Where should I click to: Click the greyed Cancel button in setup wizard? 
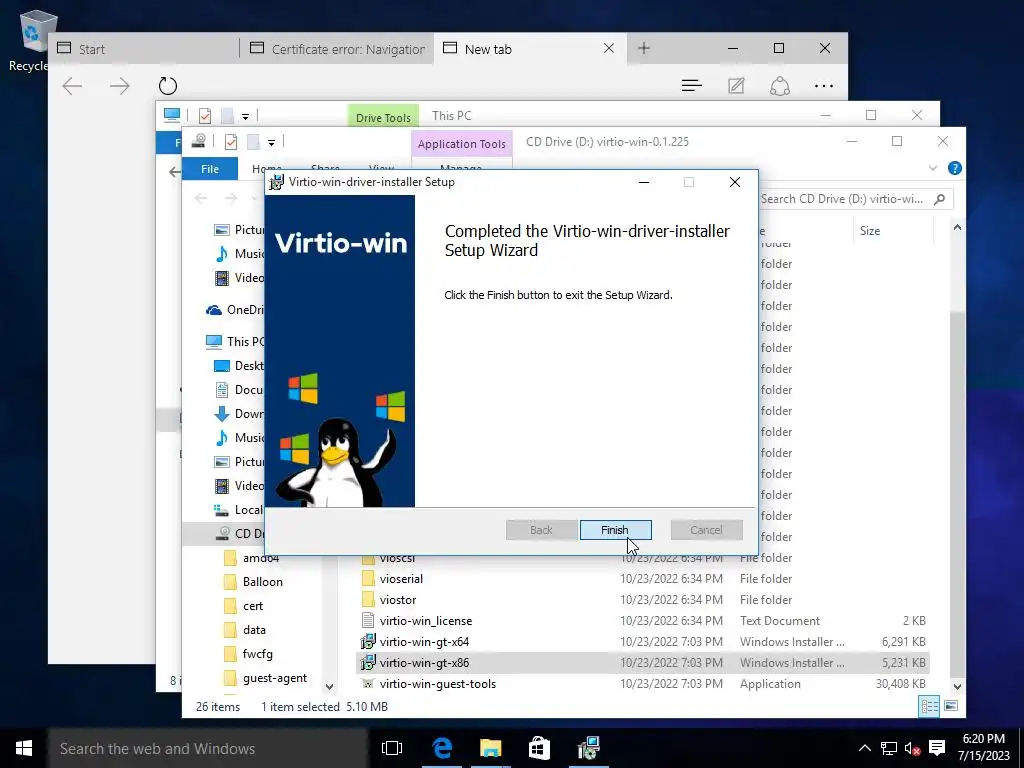(x=706, y=530)
